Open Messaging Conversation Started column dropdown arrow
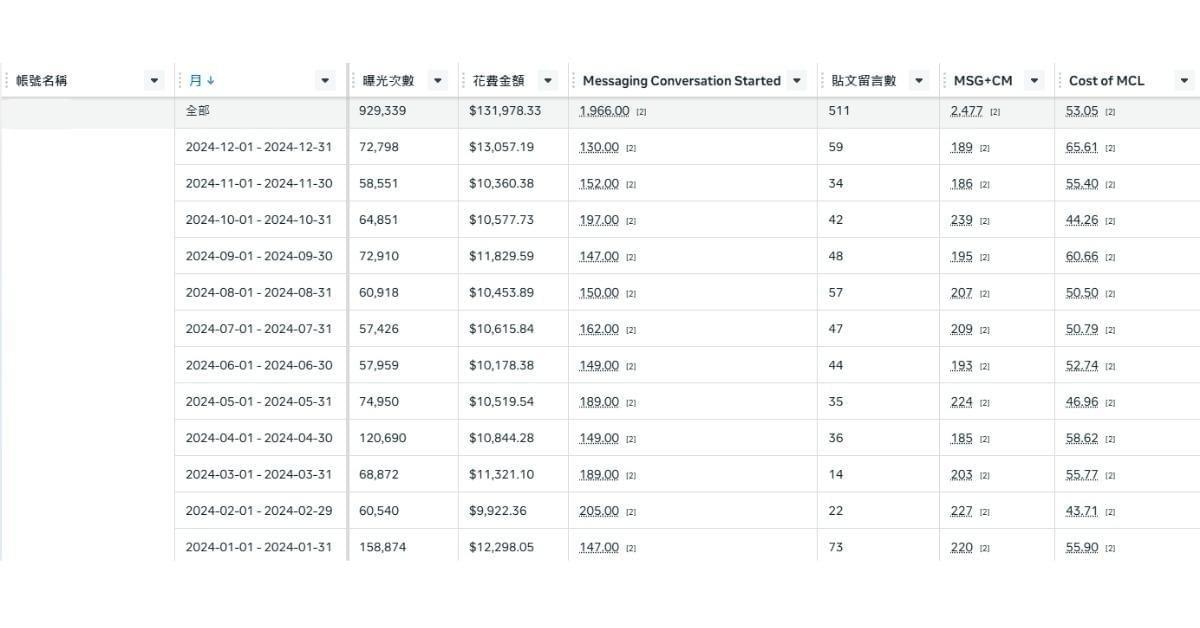The image size is (1200, 628). (x=797, y=81)
